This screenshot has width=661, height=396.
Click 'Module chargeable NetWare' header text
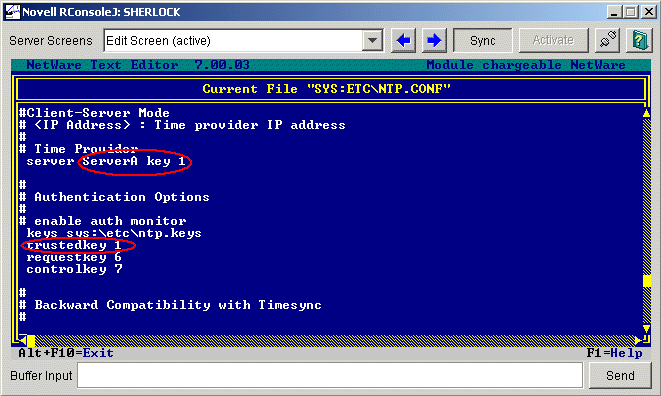pos(526,65)
